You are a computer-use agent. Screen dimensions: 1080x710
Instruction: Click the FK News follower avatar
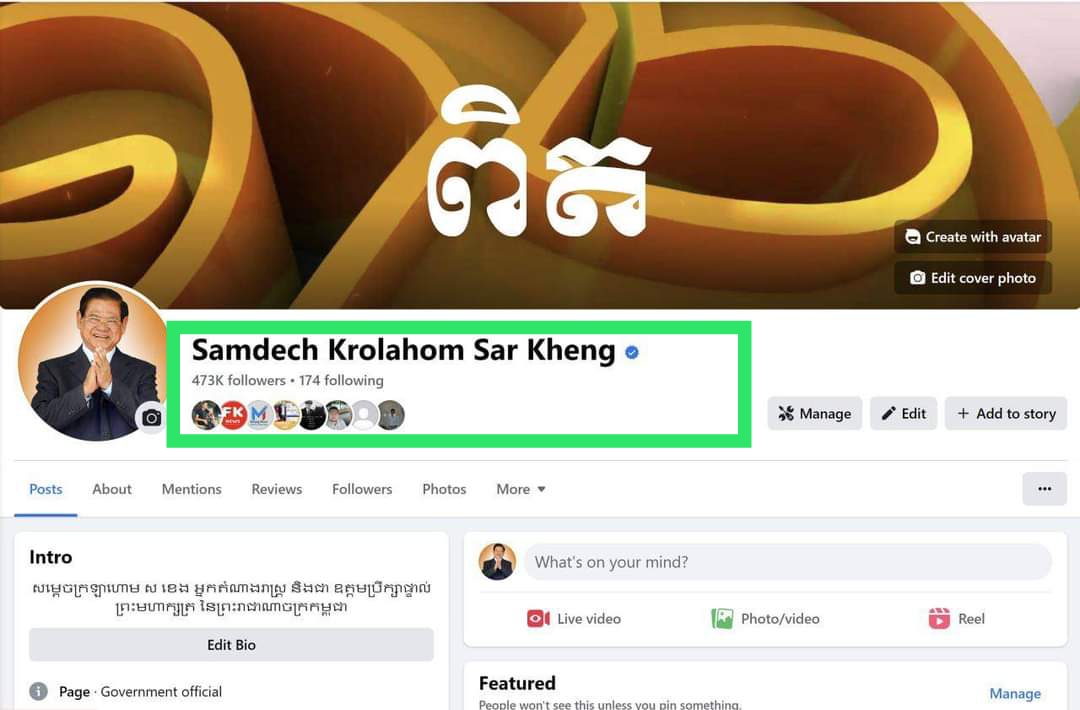[x=233, y=415]
